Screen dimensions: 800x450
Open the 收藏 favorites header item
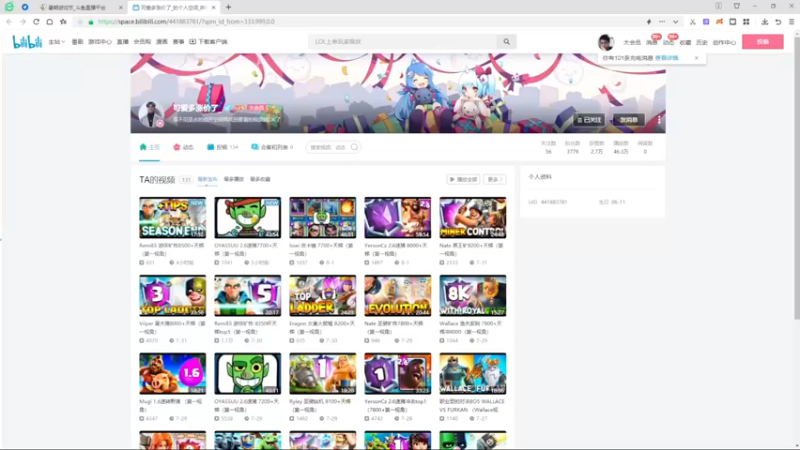(x=685, y=42)
